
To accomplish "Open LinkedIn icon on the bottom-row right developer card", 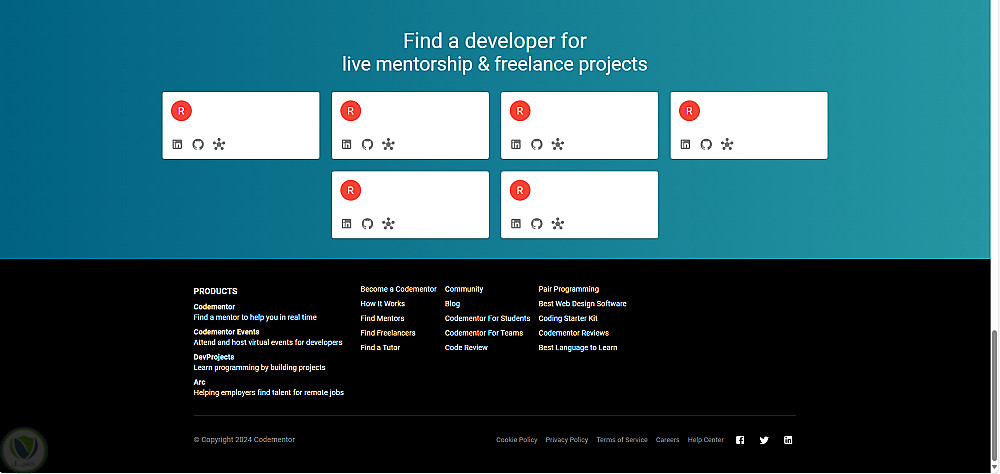I will point(516,223).
